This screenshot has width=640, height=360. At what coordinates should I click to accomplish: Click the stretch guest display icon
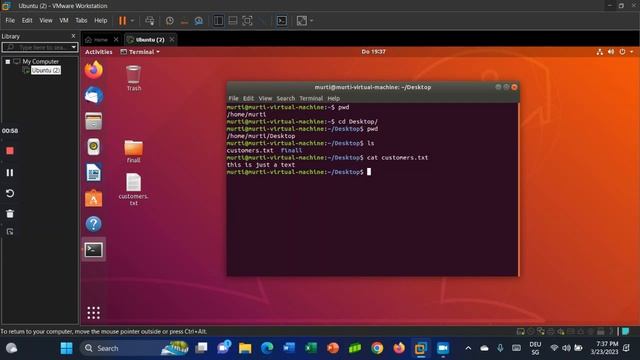pyautogui.click(x=302, y=20)
